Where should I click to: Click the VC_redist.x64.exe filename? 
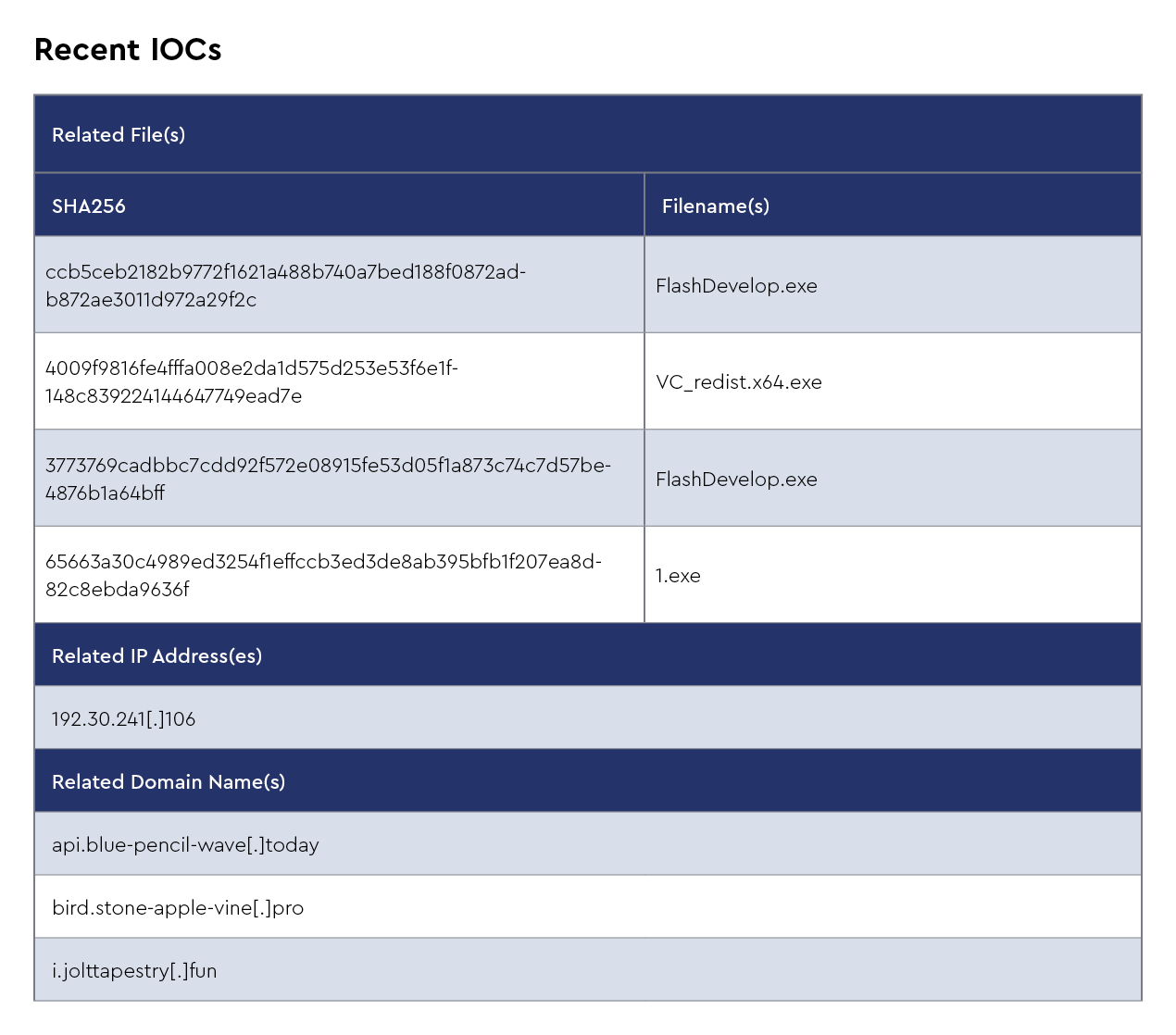click(x=739, y=382)
